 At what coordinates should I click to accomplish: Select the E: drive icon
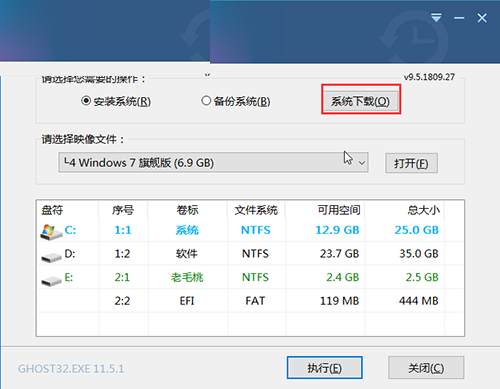51,281
